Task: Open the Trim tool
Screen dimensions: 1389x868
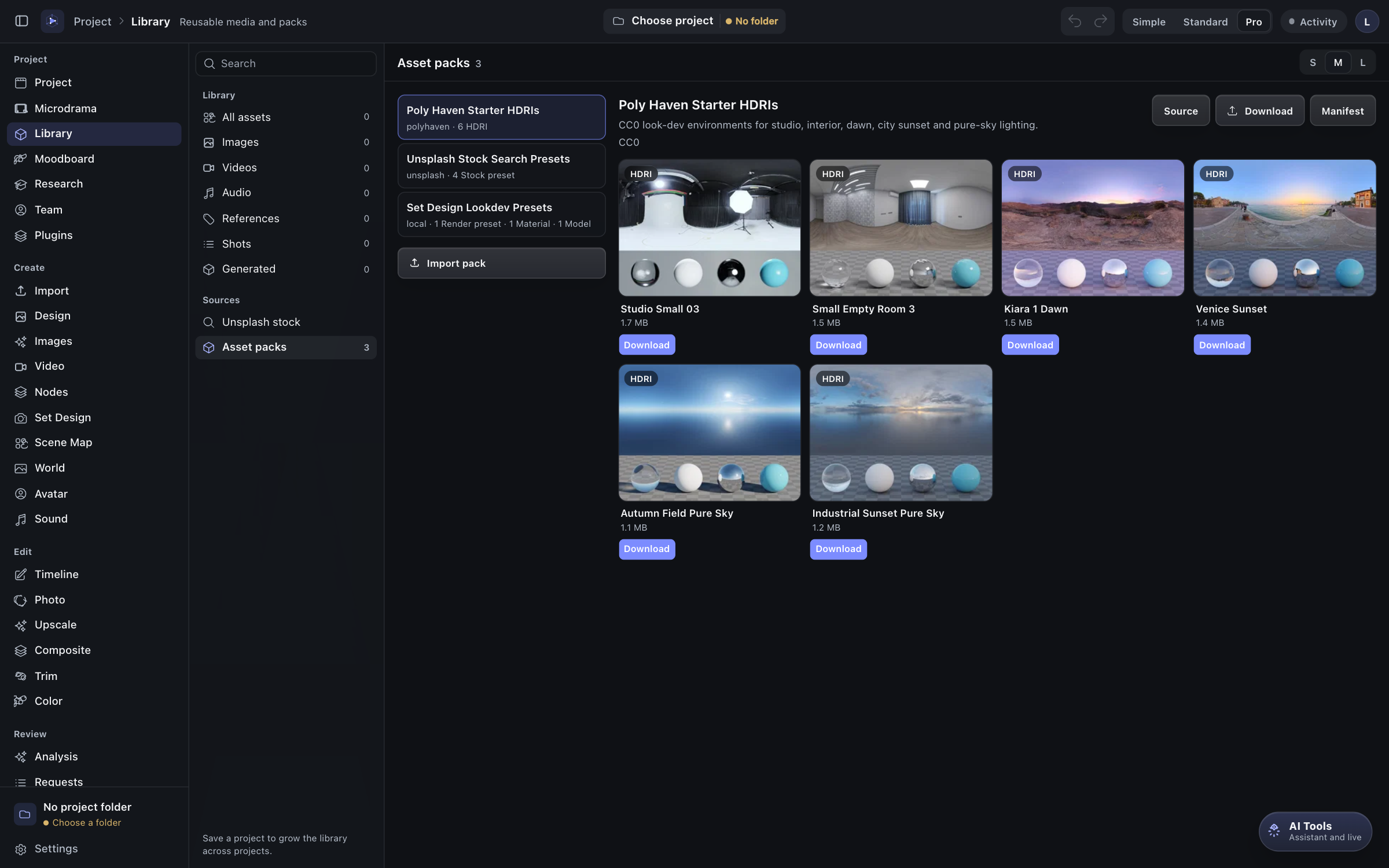Action: point(94,676)
